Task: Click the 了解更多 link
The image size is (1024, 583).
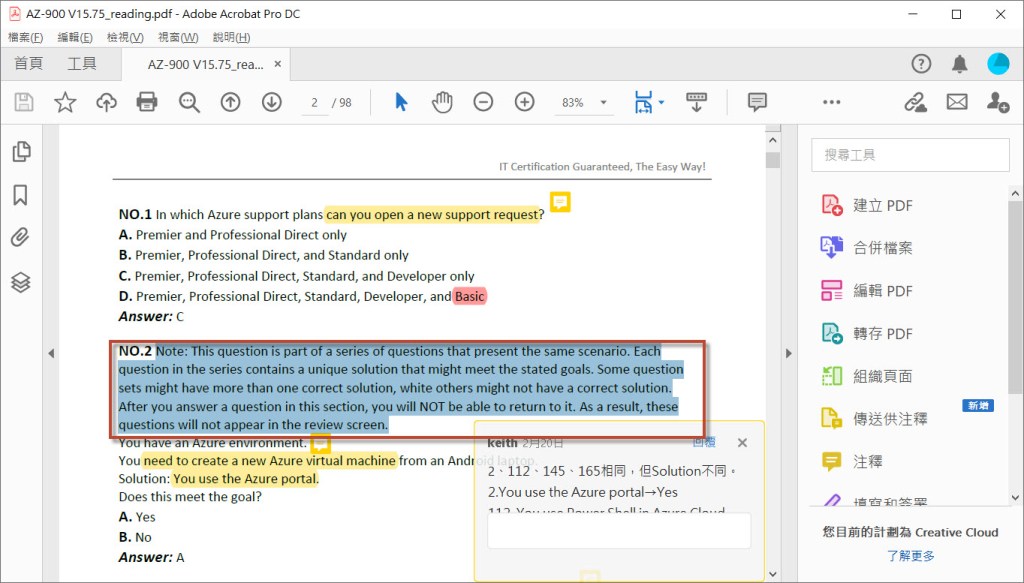Action: click(910, 556)
